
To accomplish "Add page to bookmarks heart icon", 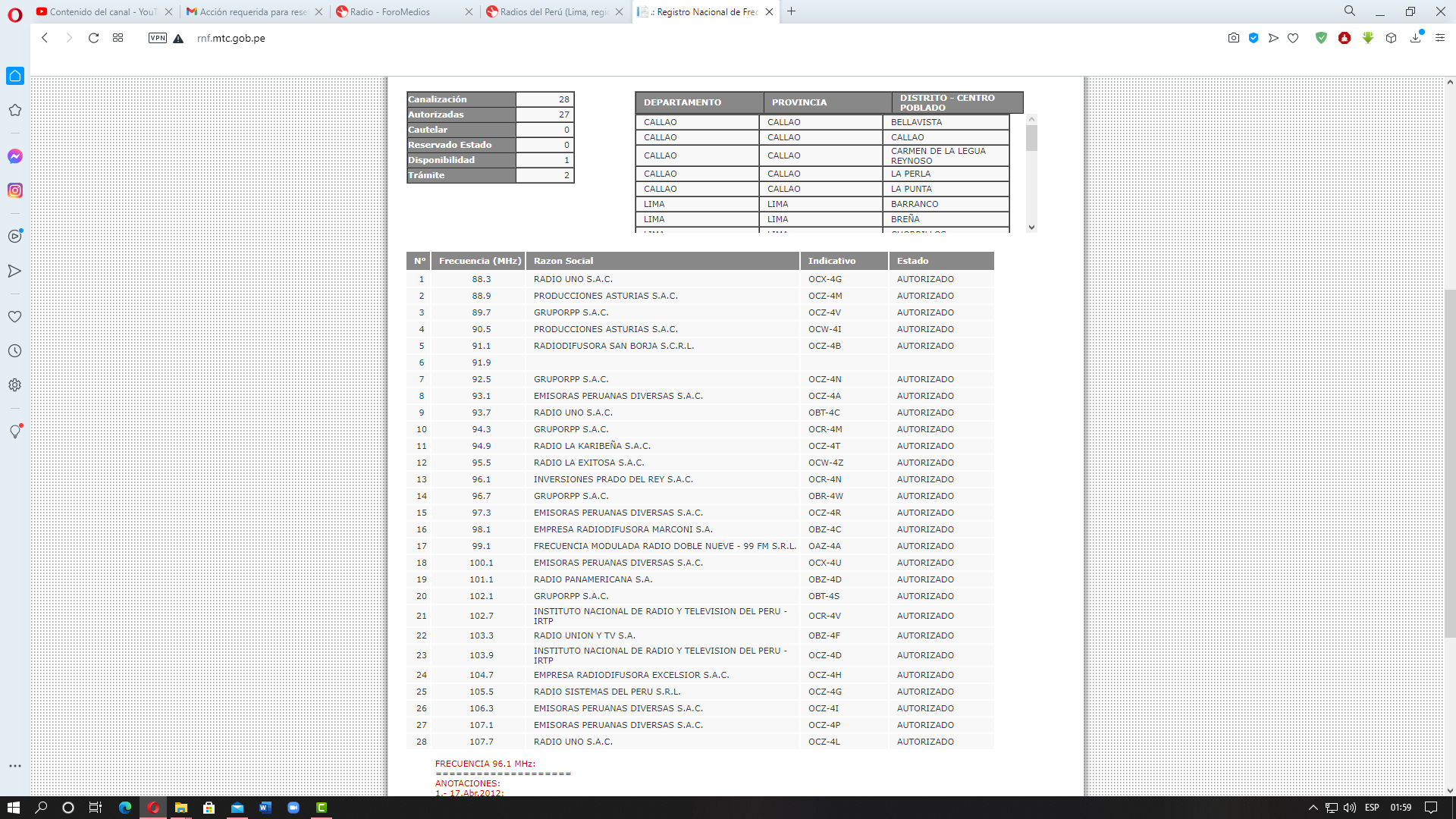I will click(x=1293, y=38).
